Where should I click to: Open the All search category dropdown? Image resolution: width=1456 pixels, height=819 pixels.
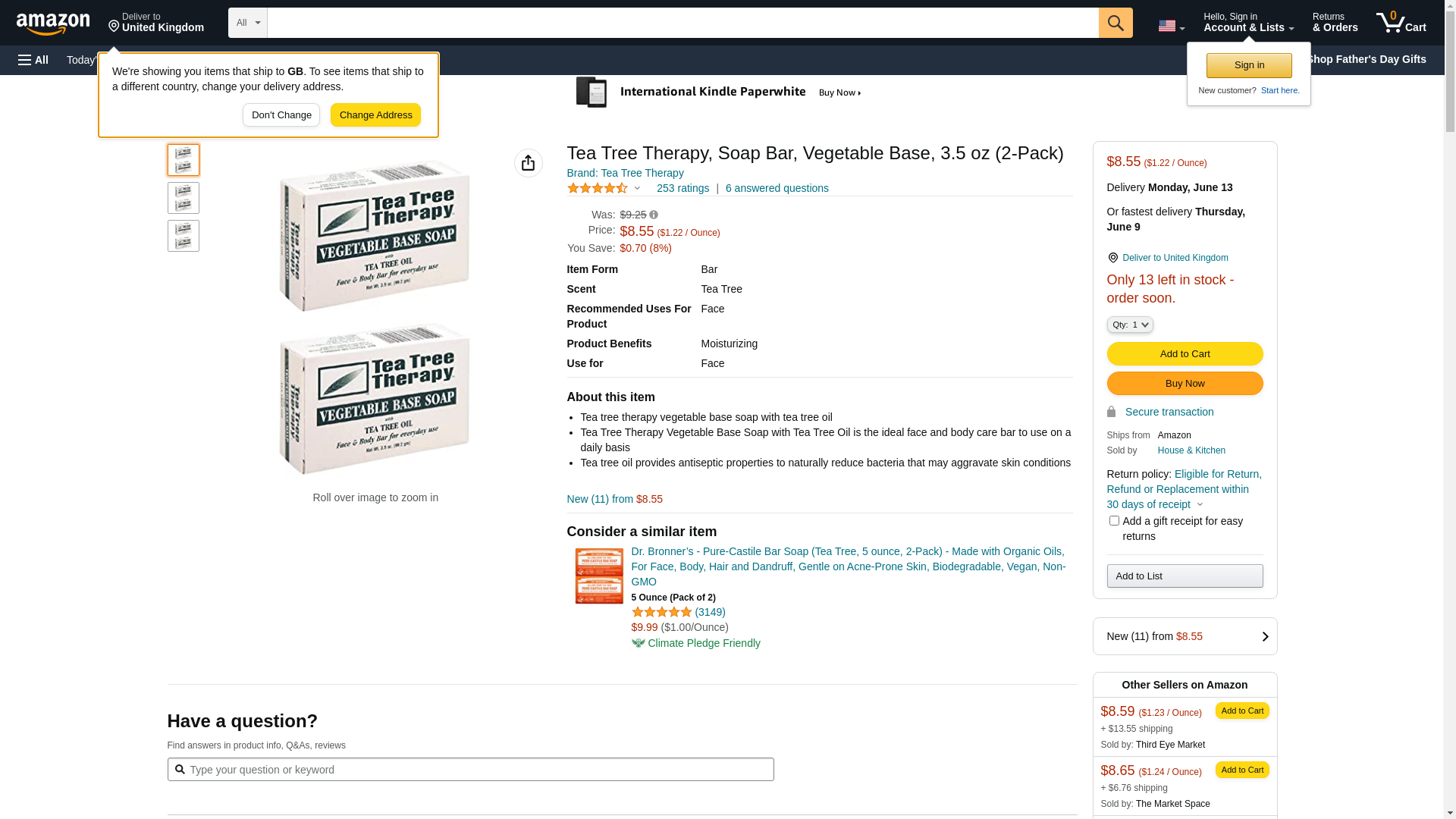tap(247, 23)
